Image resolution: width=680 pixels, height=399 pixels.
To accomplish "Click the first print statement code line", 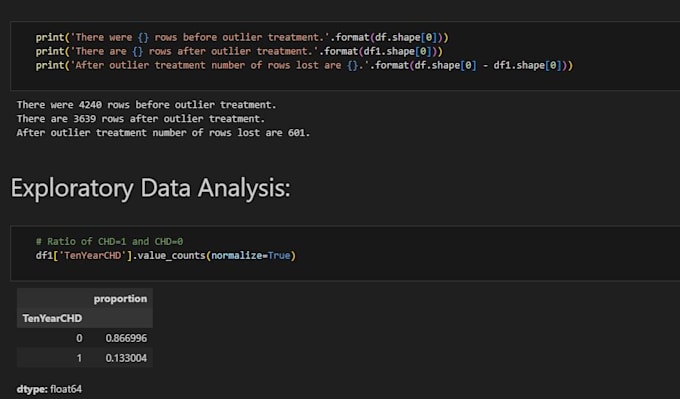I will pos(242,37).
